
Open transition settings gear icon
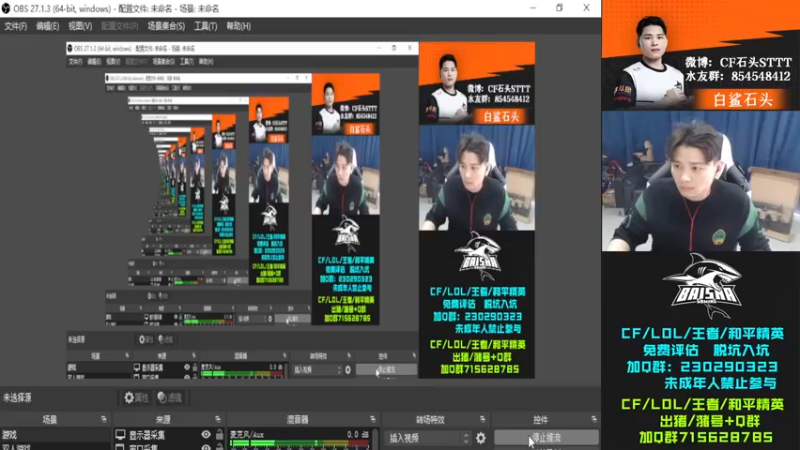tap(481, 438)
